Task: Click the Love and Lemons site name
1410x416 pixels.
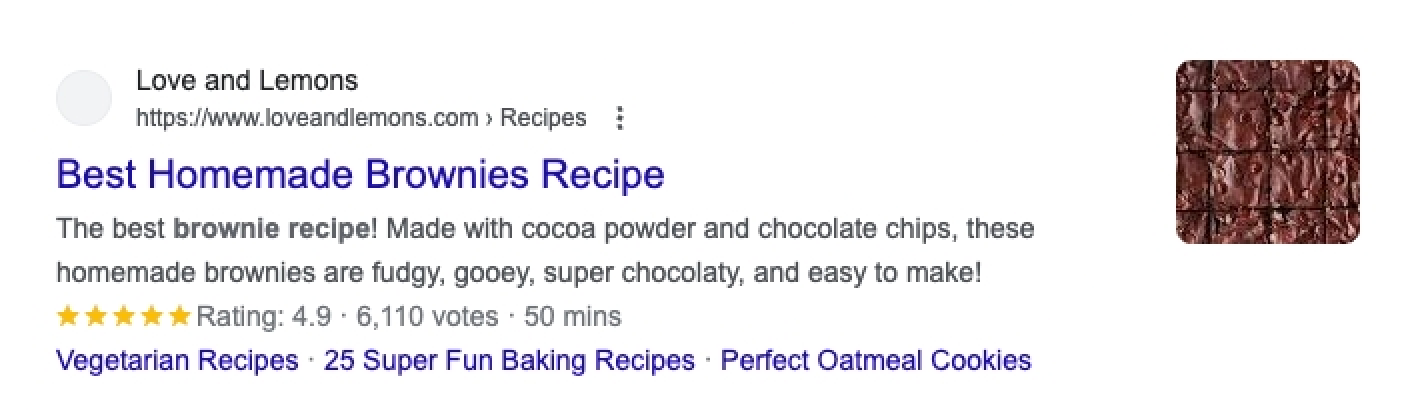Action: [x=246, y=80]
